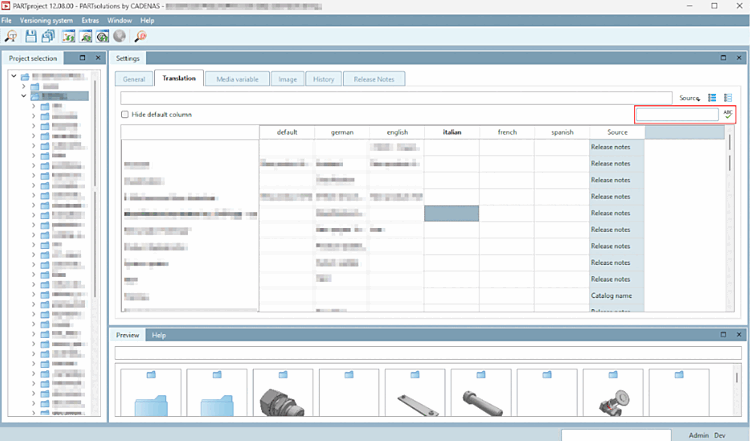Open the Help tab in preview panel
This screenshot has height=441, width=750.
point(158,335)
